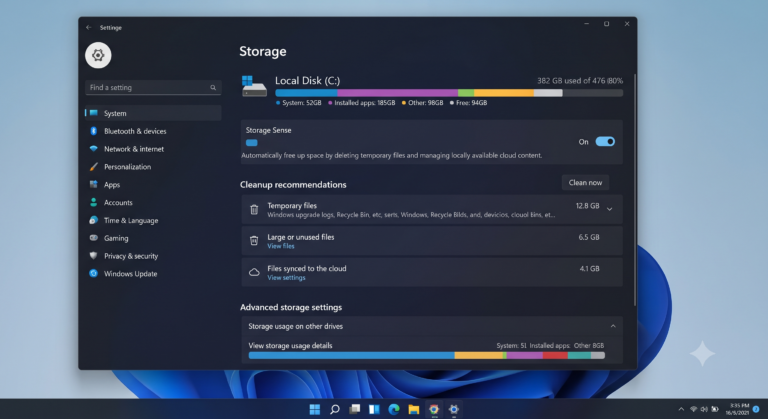The height and width of the screenshot is (419, 768).
Task: Open taskbar Search magnifier
Action: point(335,409)
